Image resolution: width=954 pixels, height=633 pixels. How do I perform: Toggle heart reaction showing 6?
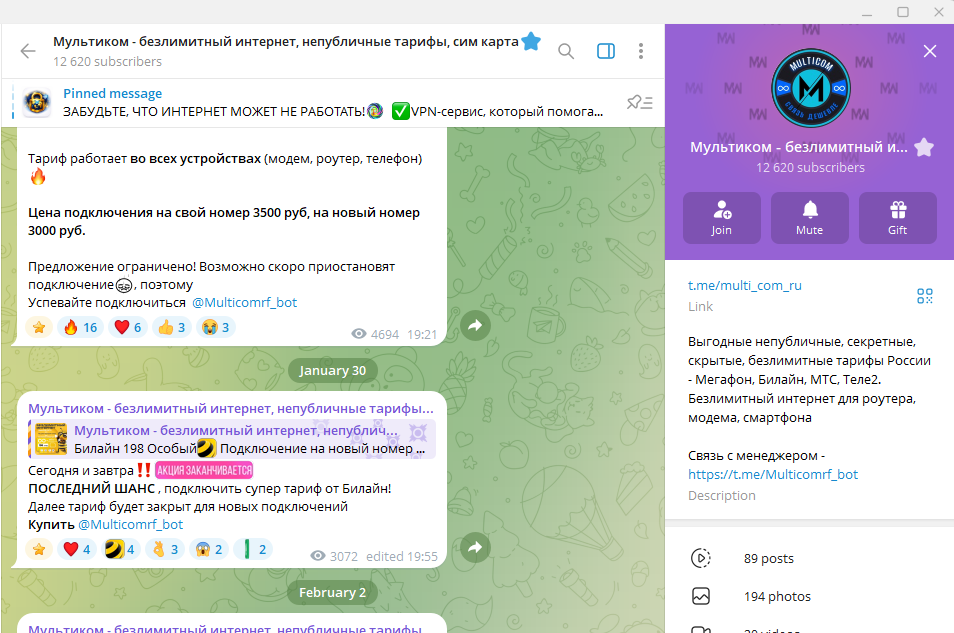128,327
